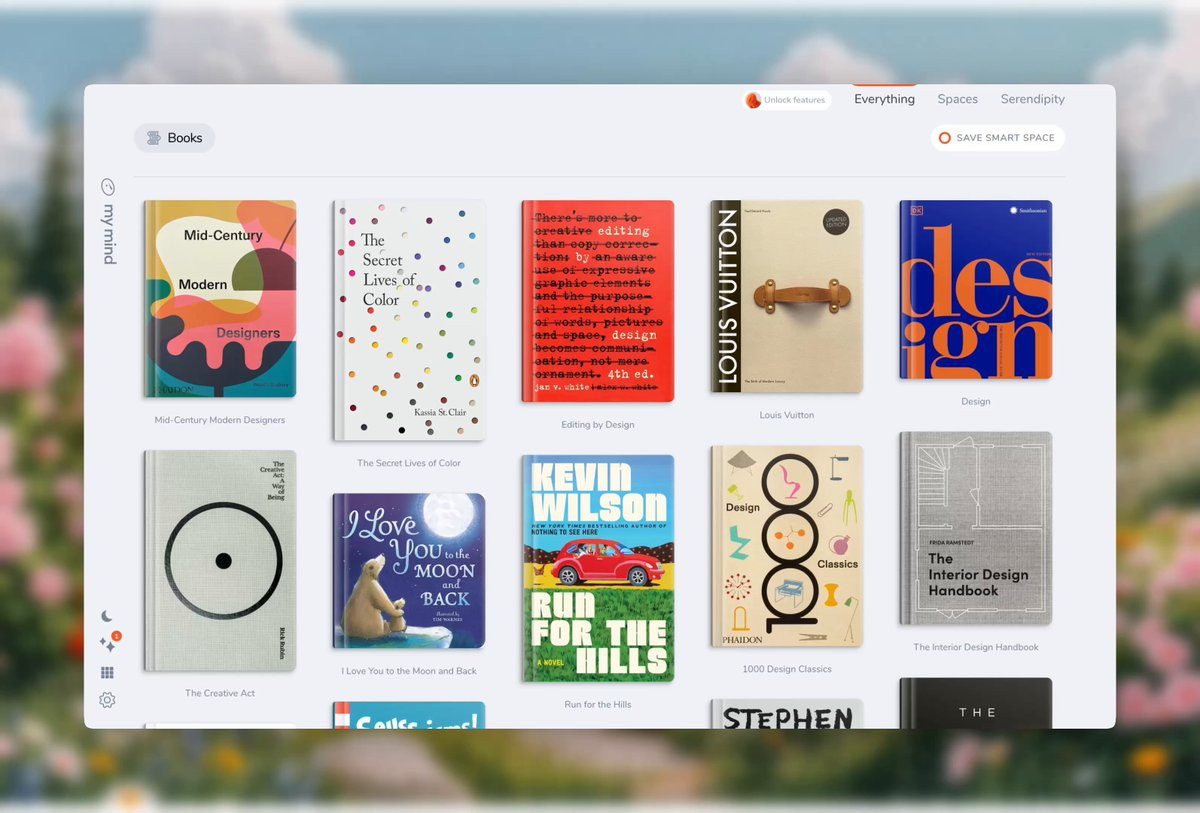Click 'I Love You to the Moon and Back' caption
1200x813 pixels.
409,671
